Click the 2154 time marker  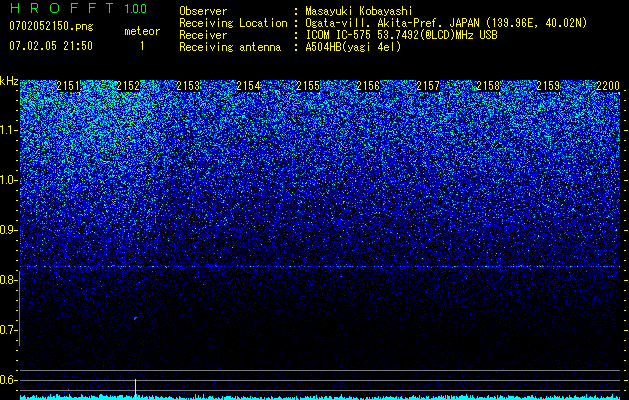(x=248, y=86)
